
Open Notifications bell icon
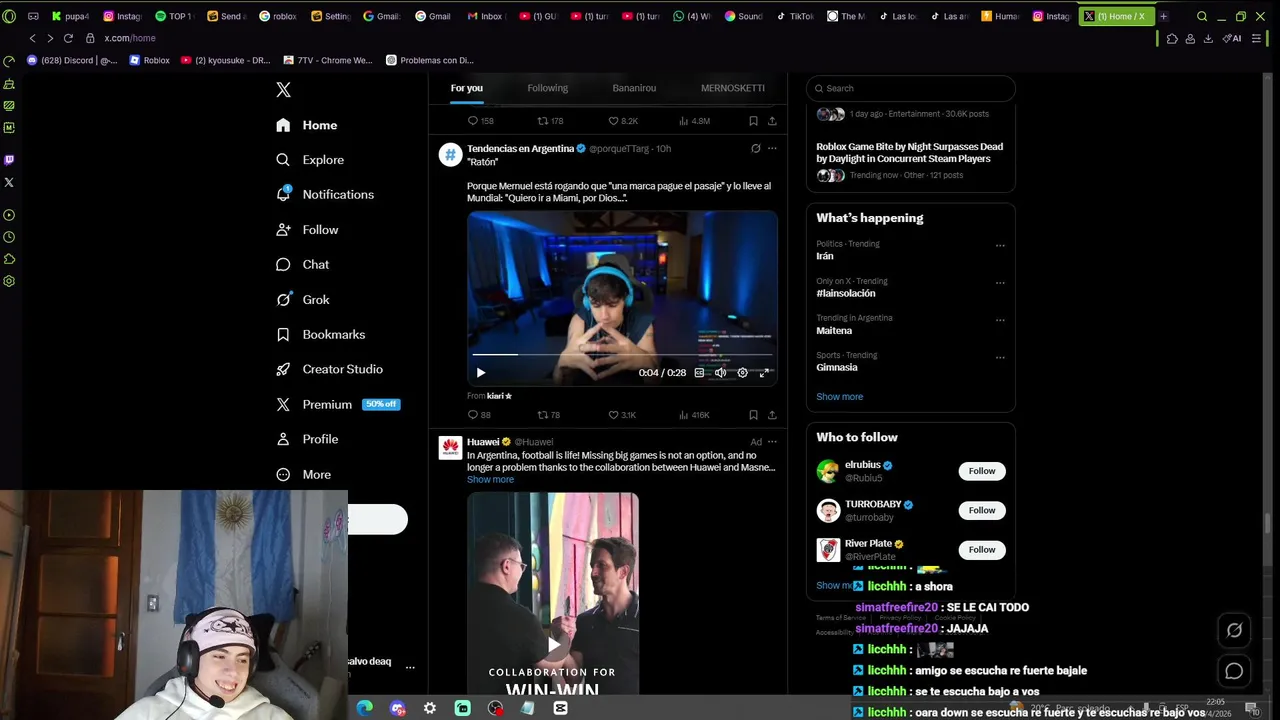[x=283, y=194]
